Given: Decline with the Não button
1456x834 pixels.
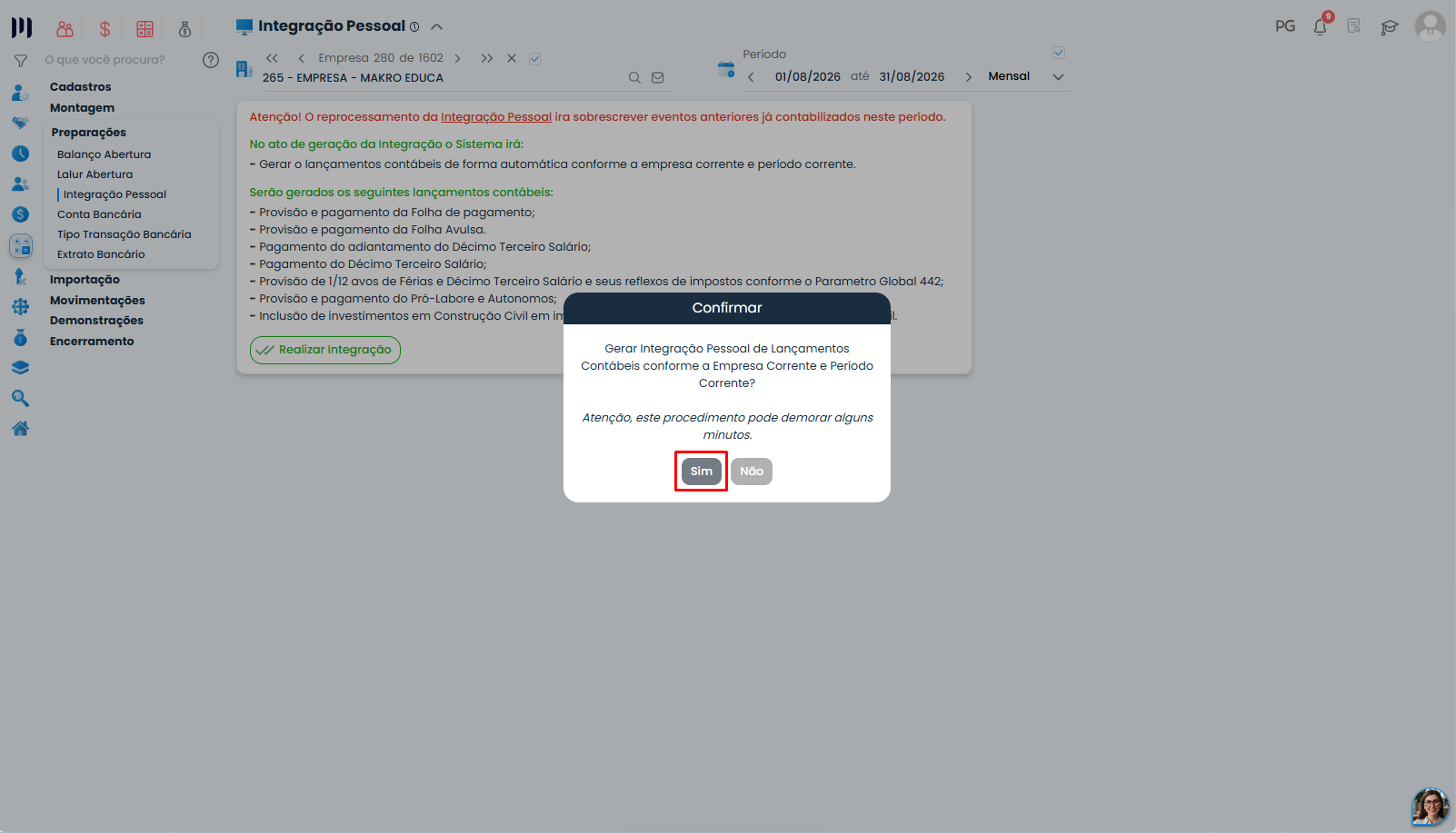Looking at the screenshot, I should pyautogui.click(x=752, y=471).
